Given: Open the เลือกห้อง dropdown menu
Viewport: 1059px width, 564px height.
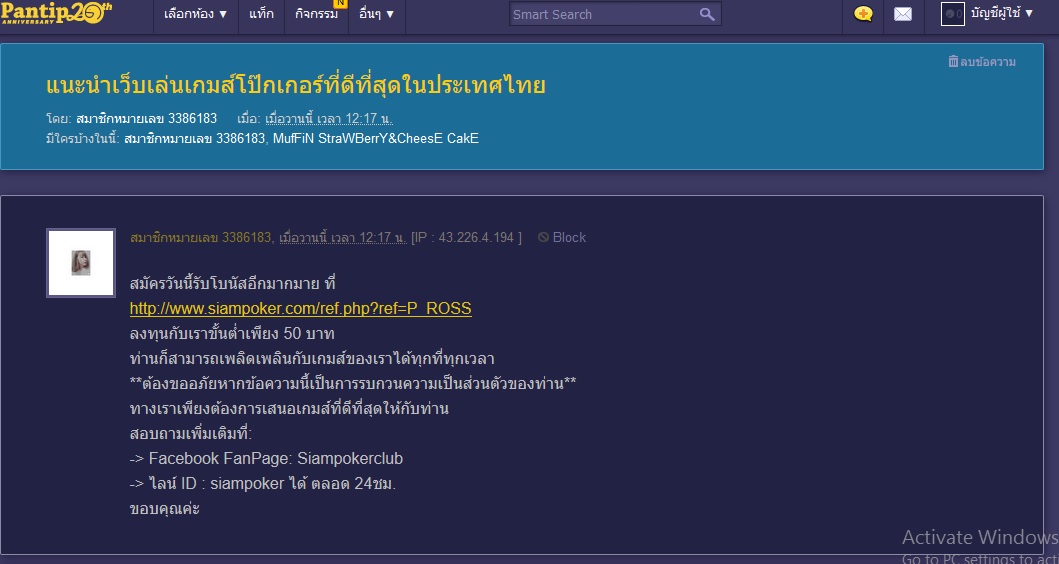Looking at the screenshot, I should tap(196, 14).
